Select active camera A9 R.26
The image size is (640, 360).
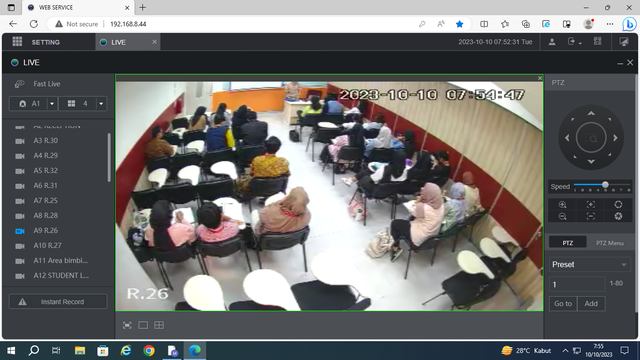pos(45,231)
